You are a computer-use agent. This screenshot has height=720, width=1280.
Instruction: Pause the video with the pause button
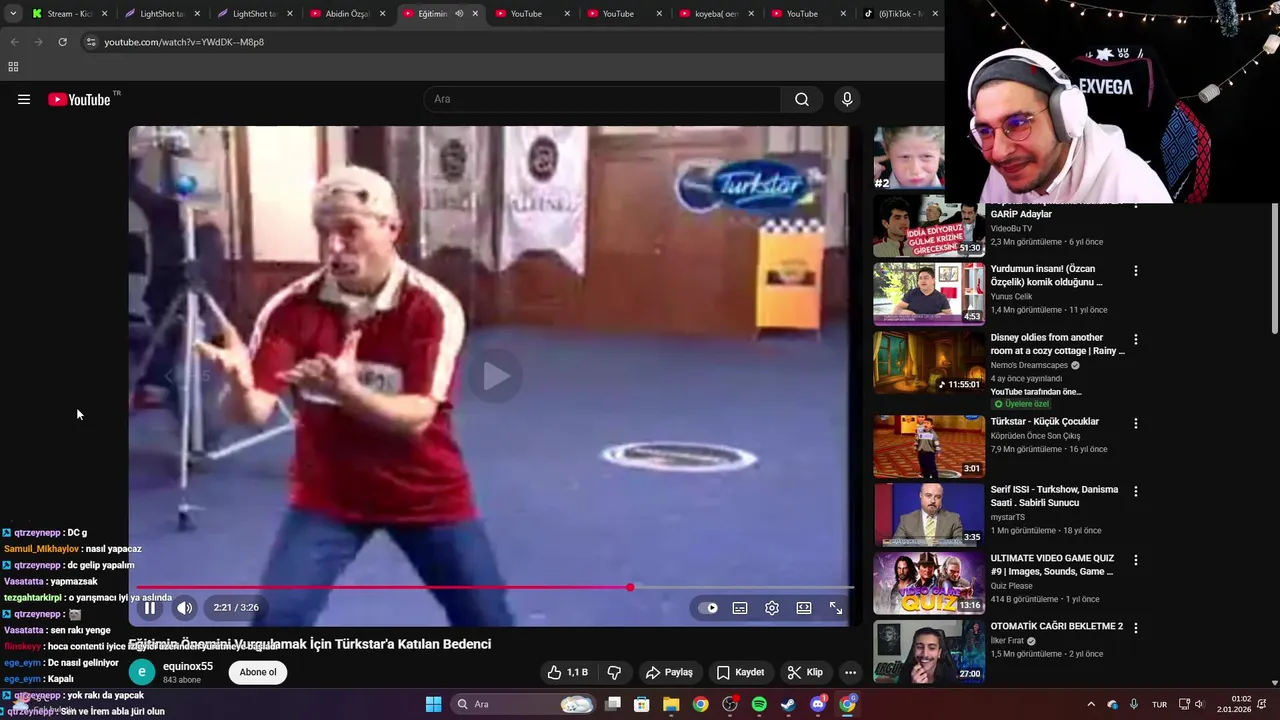(x=149, y=608)
